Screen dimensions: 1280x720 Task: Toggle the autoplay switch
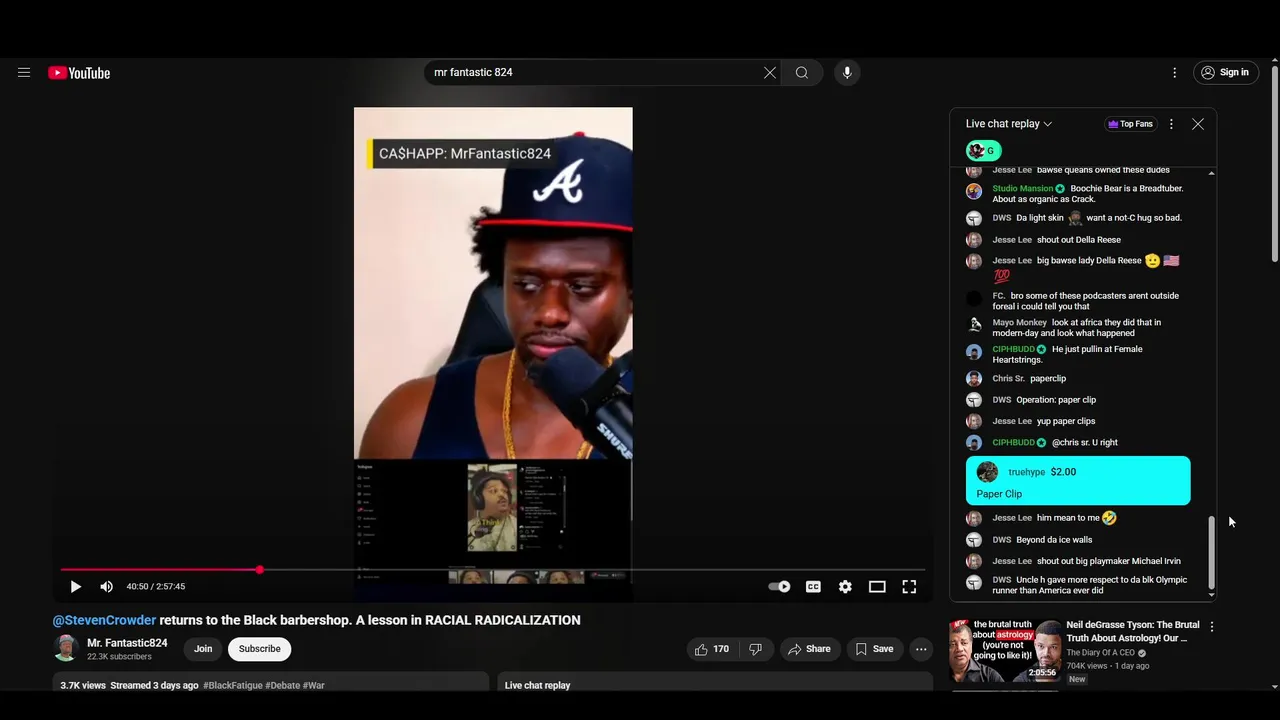click(779, 587)
